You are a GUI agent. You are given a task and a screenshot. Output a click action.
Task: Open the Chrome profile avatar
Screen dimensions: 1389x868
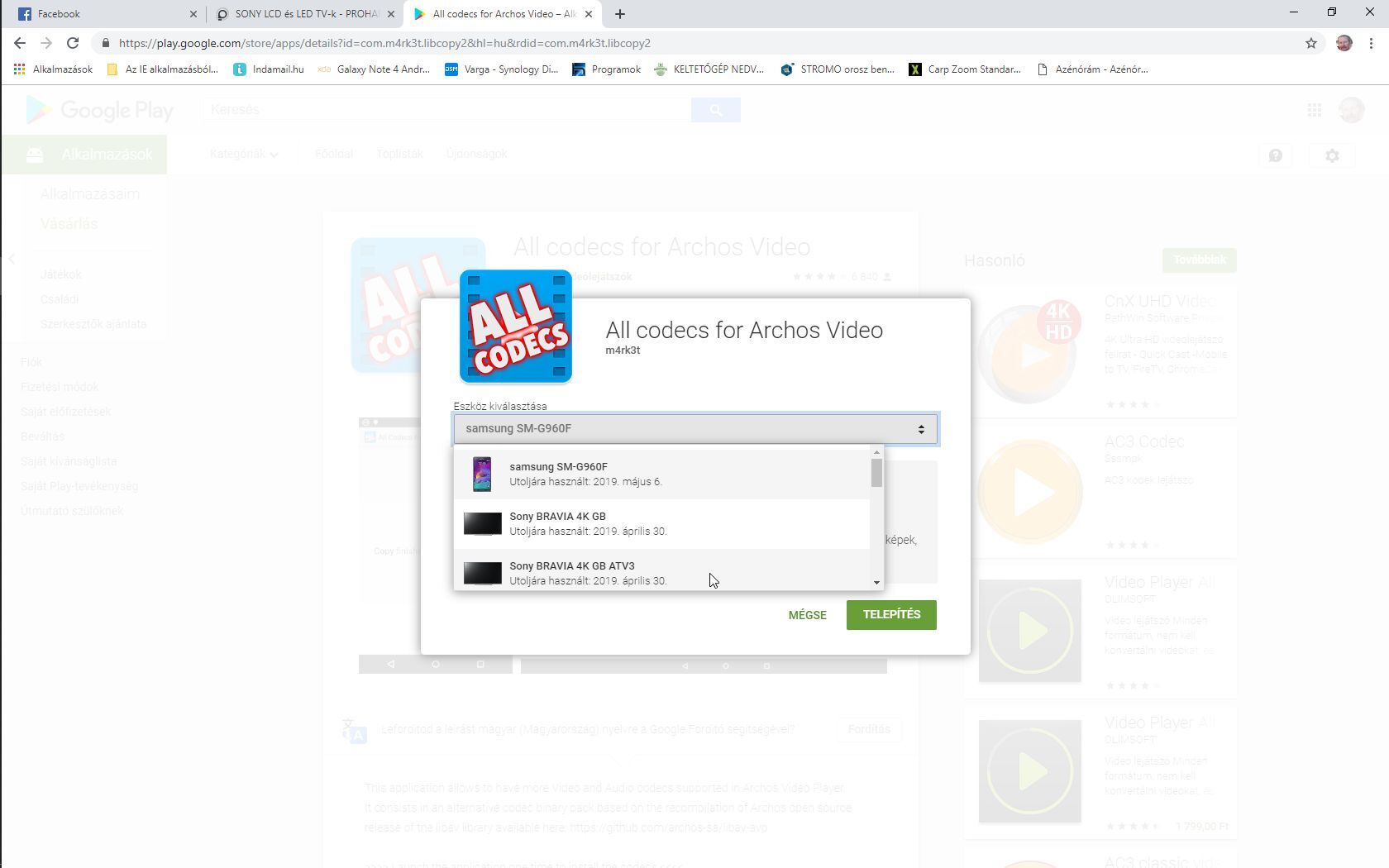click(1344, 43)
